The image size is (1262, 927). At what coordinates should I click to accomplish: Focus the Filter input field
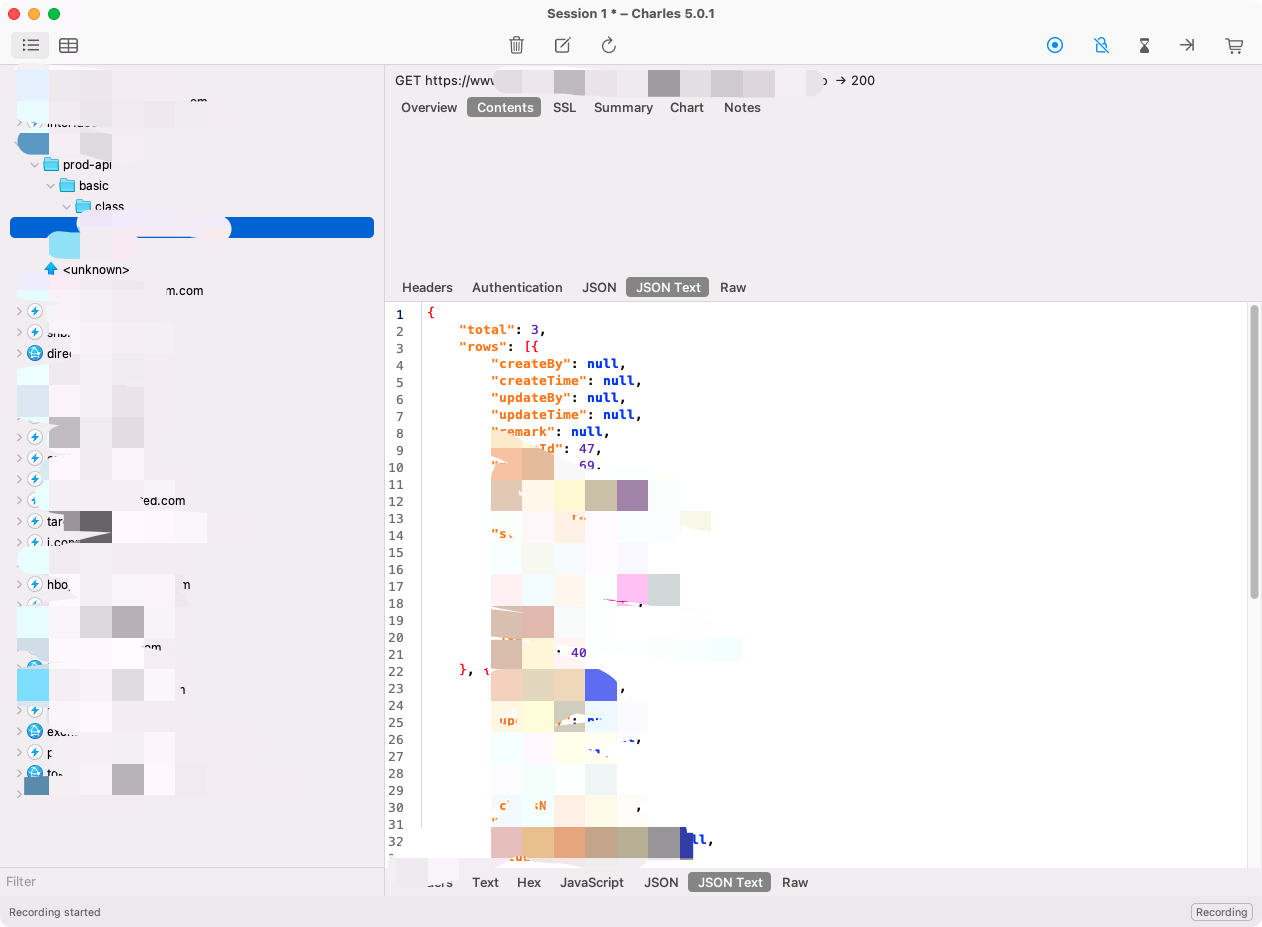click(192, 881)
